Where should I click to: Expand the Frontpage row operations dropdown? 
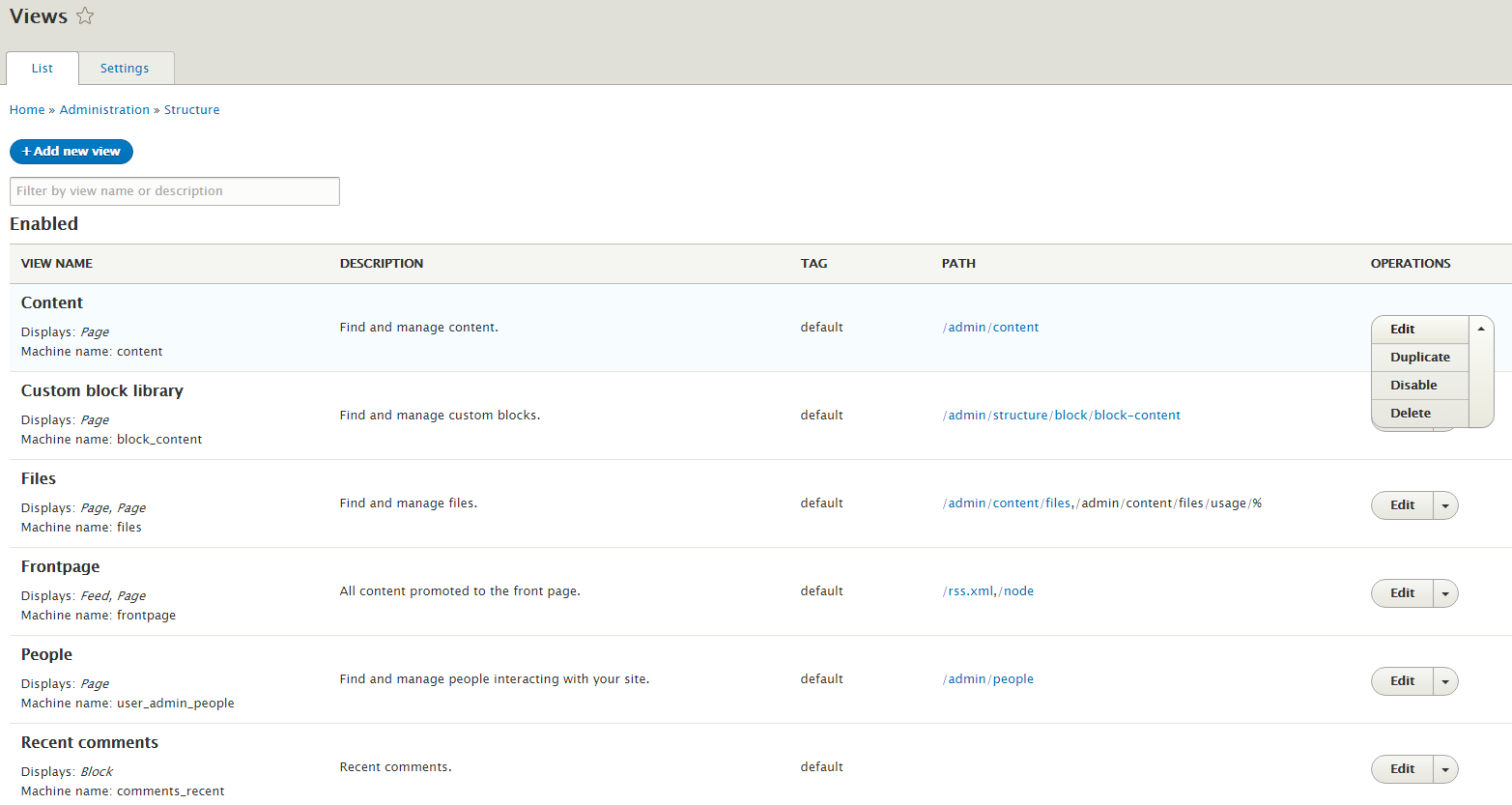tap(1445, 593)
